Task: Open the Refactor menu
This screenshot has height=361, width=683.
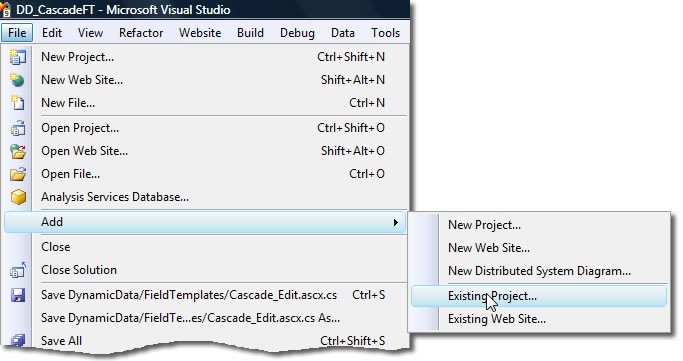Action: [x=141, y=33]
